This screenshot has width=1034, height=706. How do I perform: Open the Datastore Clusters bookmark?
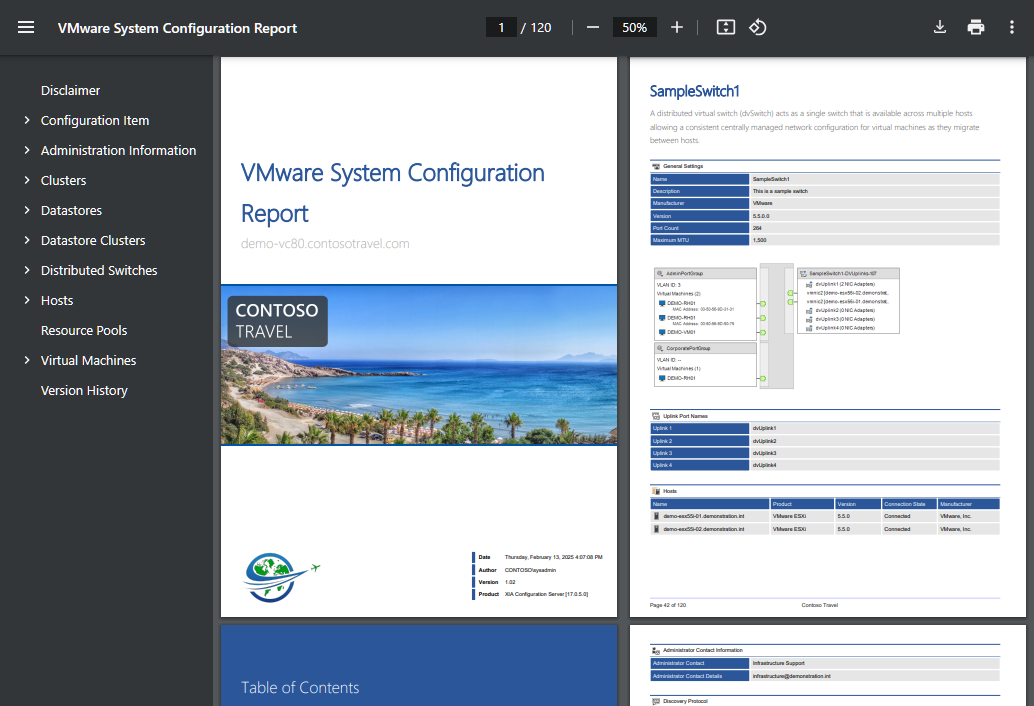93,241
